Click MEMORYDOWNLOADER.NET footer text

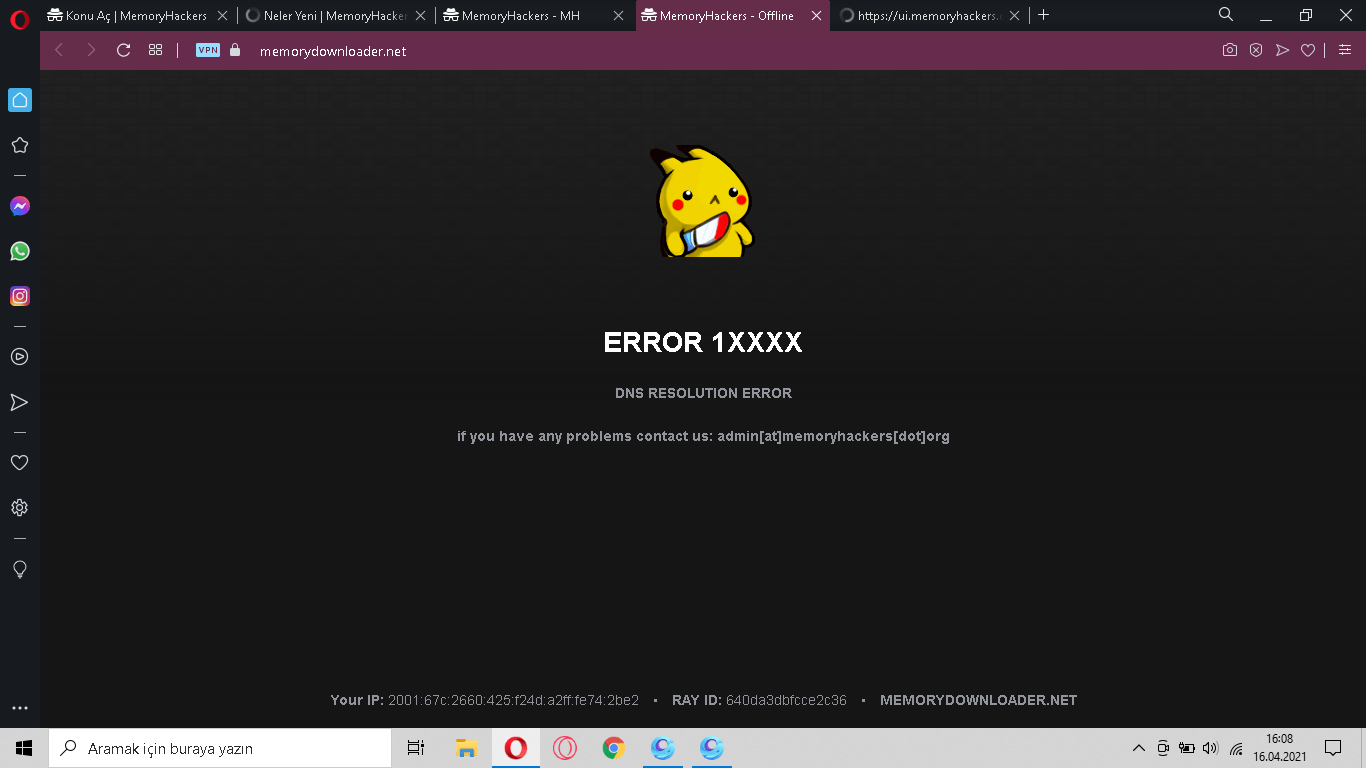tap(978, 700)
